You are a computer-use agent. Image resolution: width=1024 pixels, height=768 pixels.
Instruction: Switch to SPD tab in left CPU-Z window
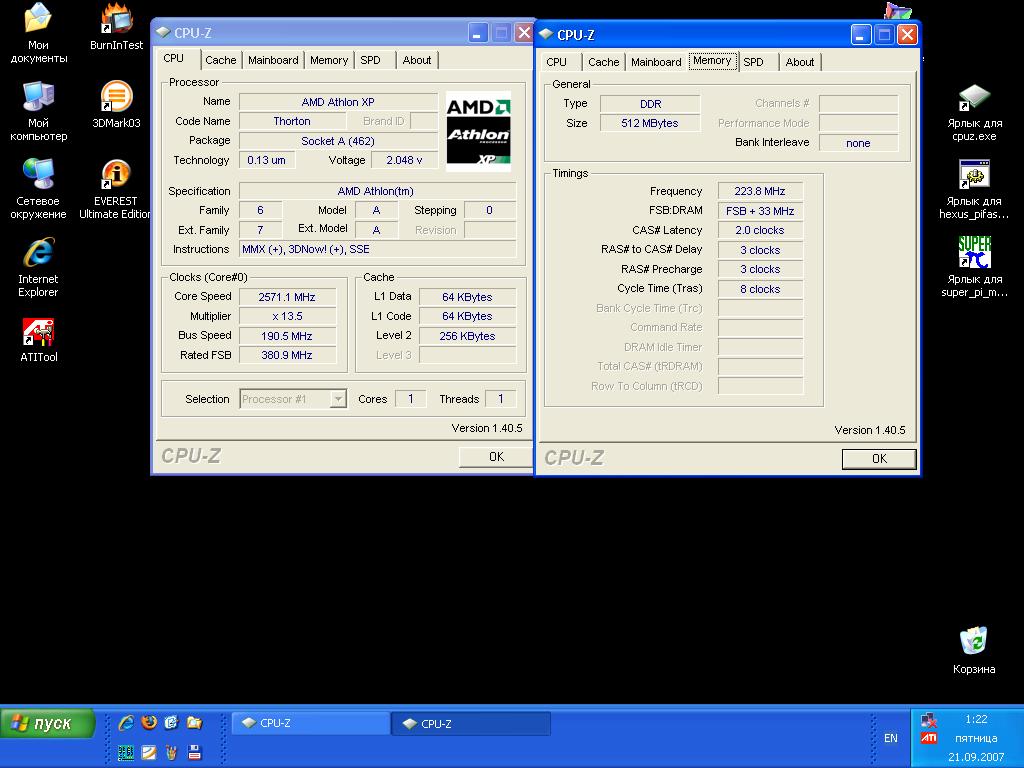click(370, 60)
